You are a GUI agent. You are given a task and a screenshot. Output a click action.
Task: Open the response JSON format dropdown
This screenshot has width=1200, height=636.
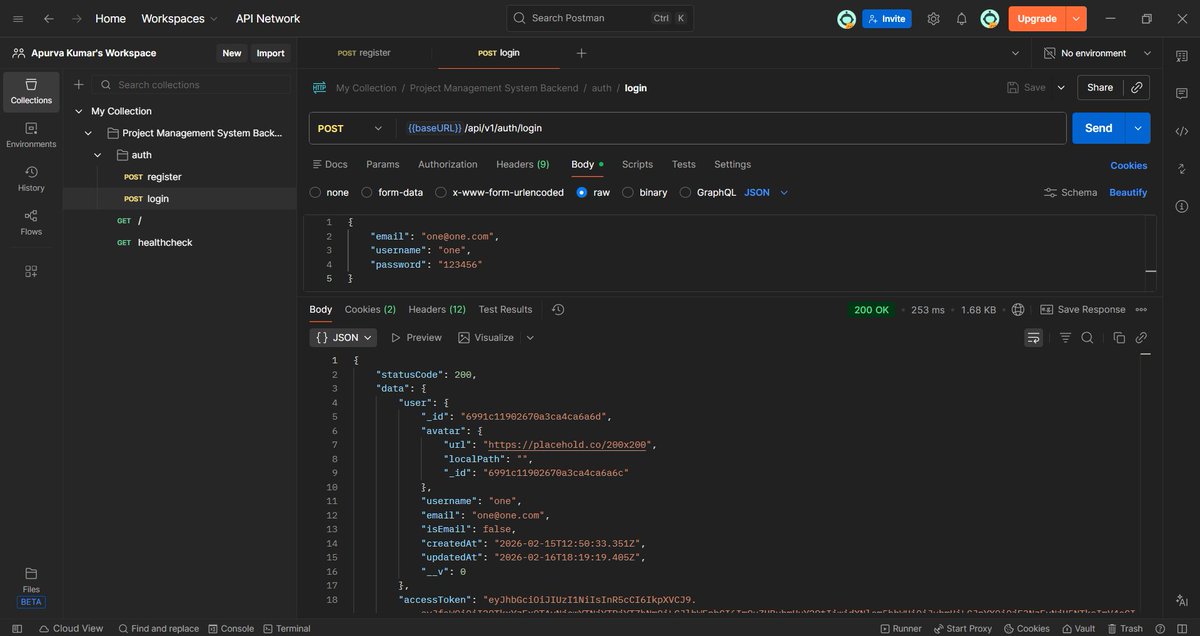[x=343, y=338]
